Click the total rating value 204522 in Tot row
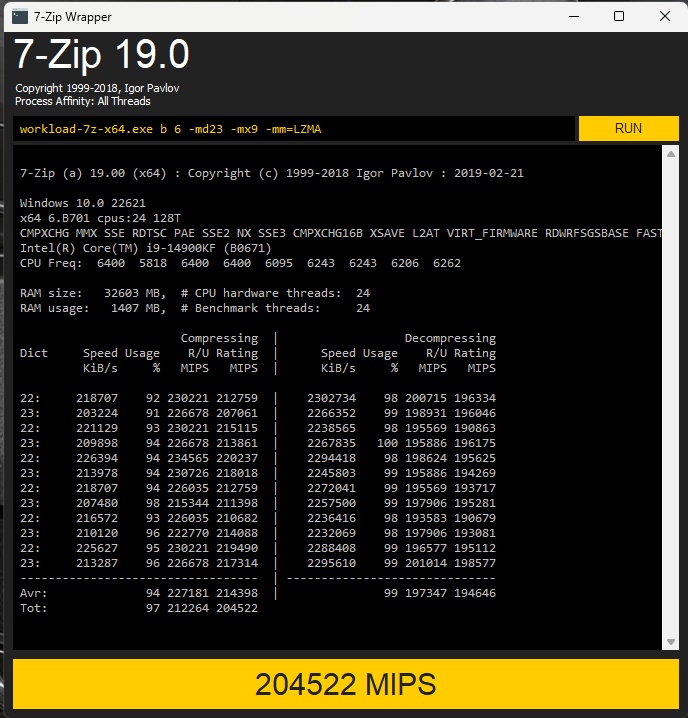The image size is (688, 718). pos(237,608)
